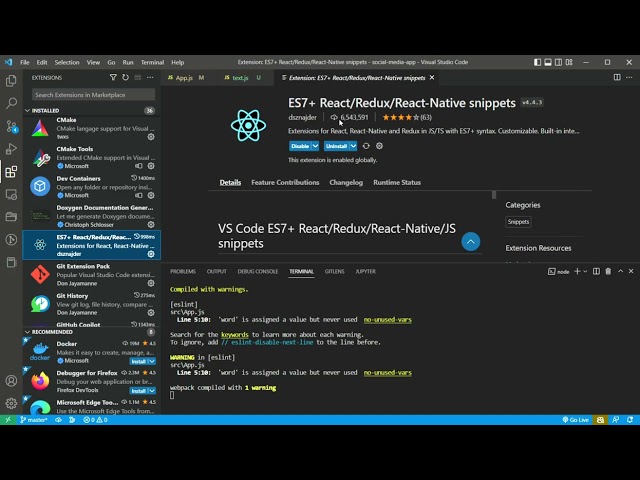The height and width of the screenshot is (480, 640).
Task: Open the Uninstall button dropdown arrow
Action: (353, 146)
